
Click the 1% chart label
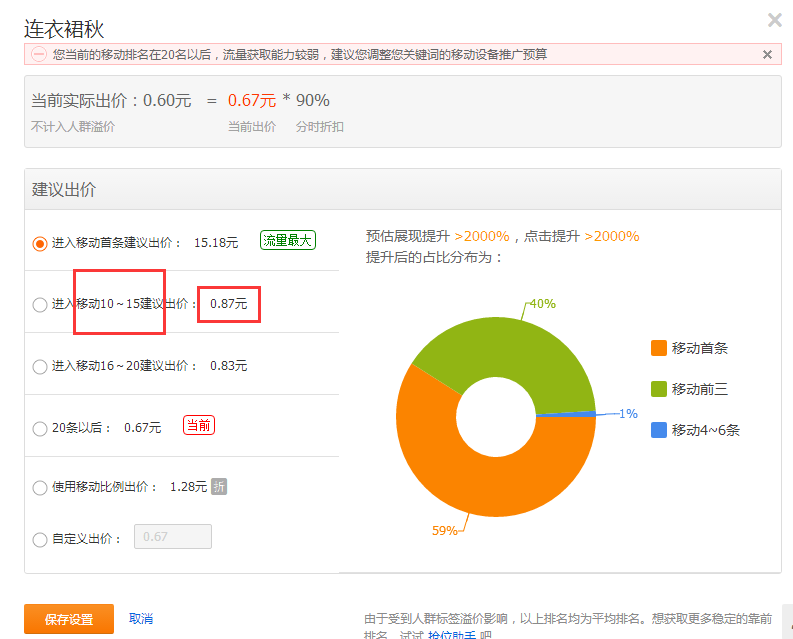628,413
